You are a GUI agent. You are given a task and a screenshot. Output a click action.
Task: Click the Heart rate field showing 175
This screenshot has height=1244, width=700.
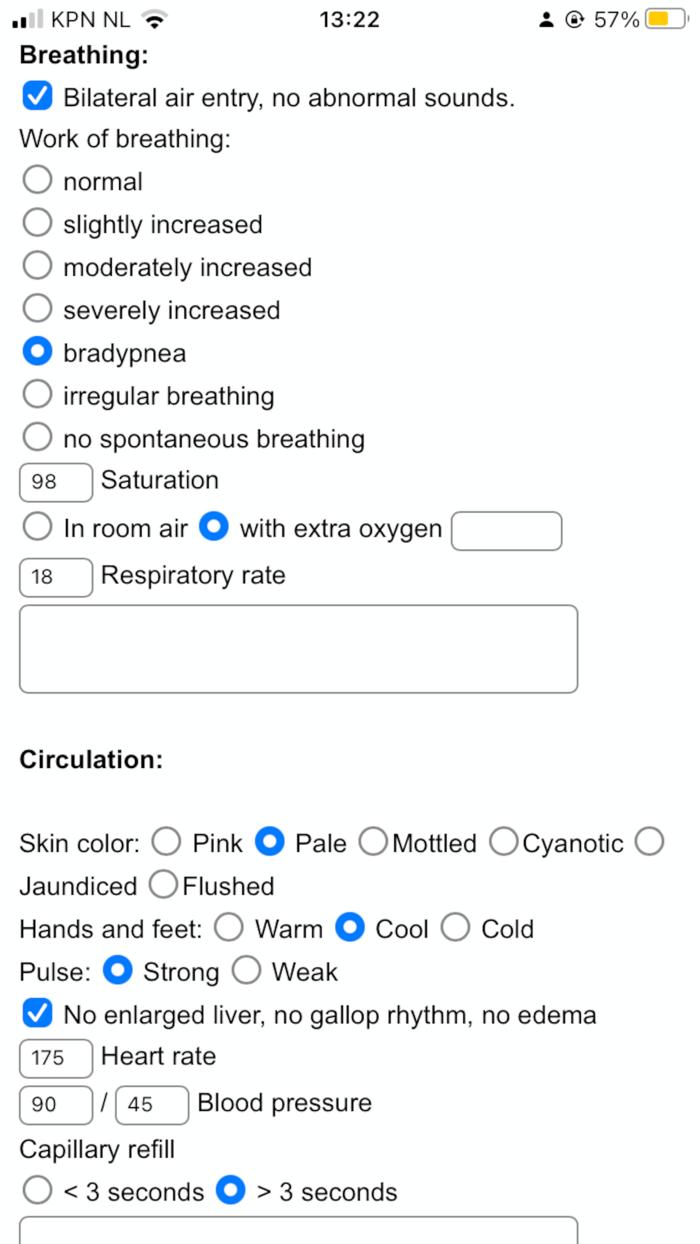point(55,1058)
